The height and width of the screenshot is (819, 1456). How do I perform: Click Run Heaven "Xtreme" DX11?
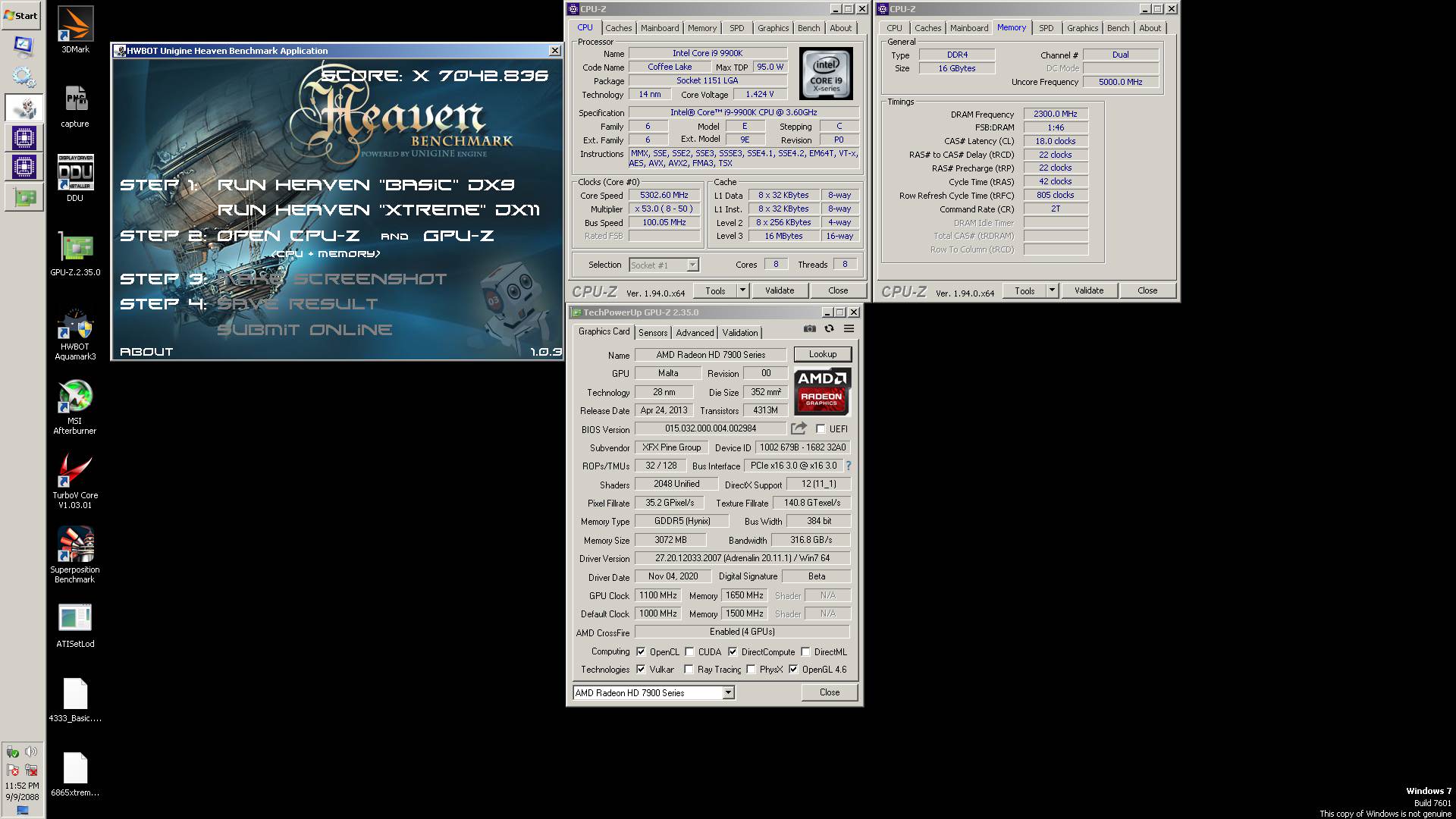pos(378,210)
